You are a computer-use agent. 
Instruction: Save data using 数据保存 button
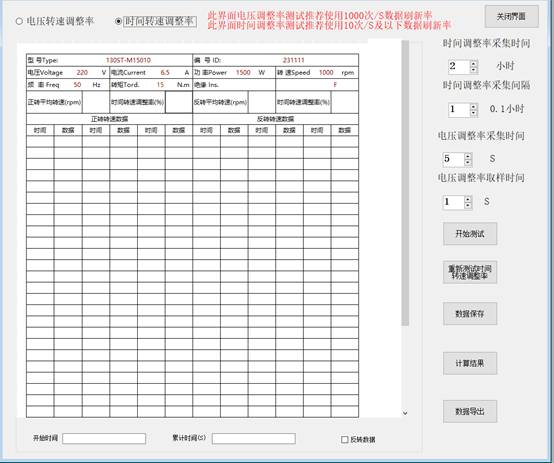(470, 313)
